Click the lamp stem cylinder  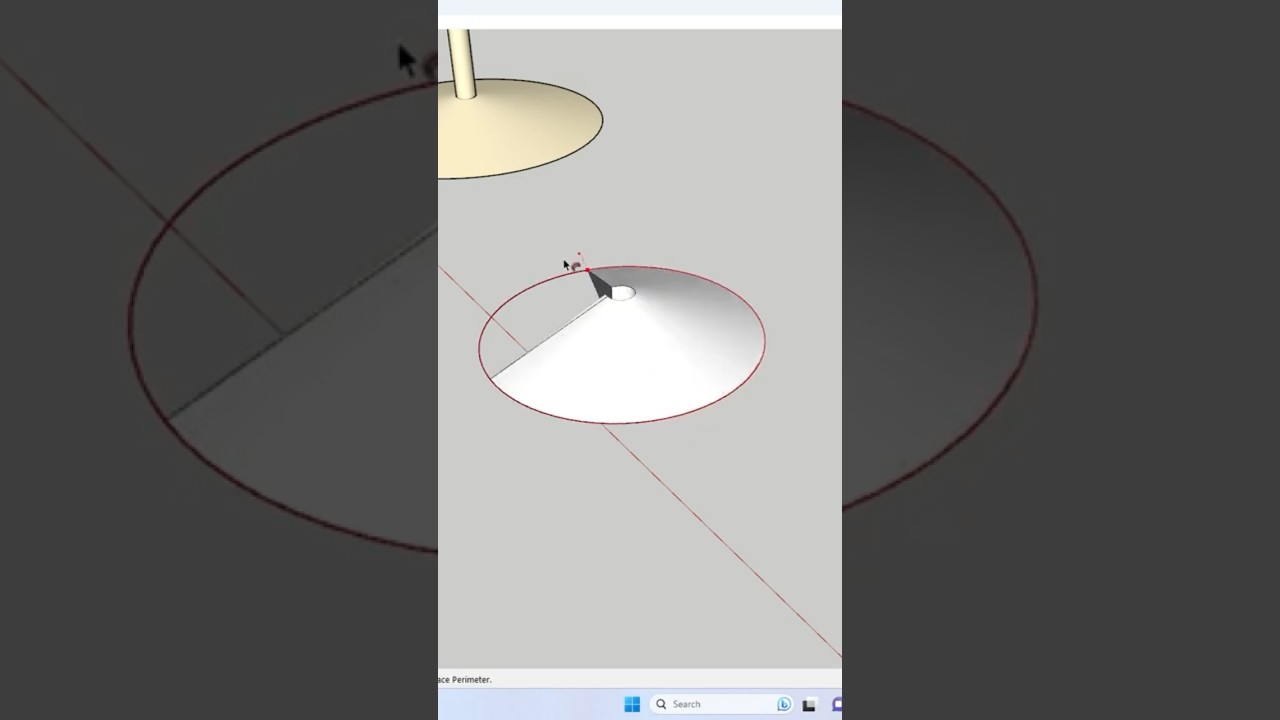pyautogui.click(x=460, y=62)
